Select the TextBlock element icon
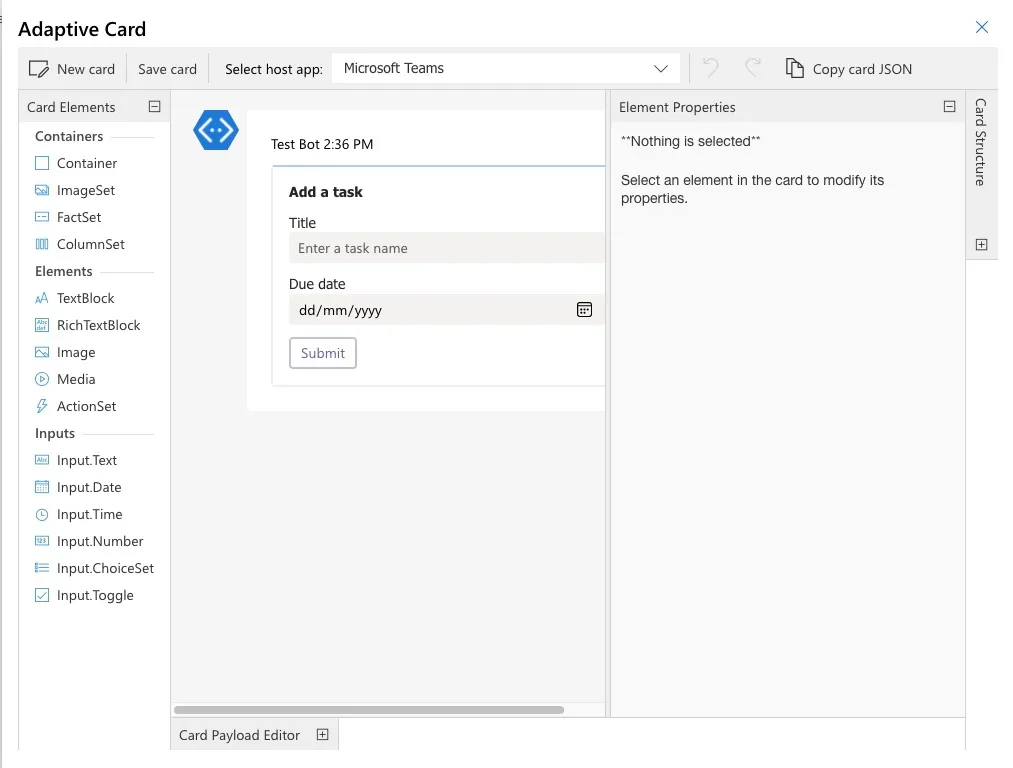 tap(42, 298)
